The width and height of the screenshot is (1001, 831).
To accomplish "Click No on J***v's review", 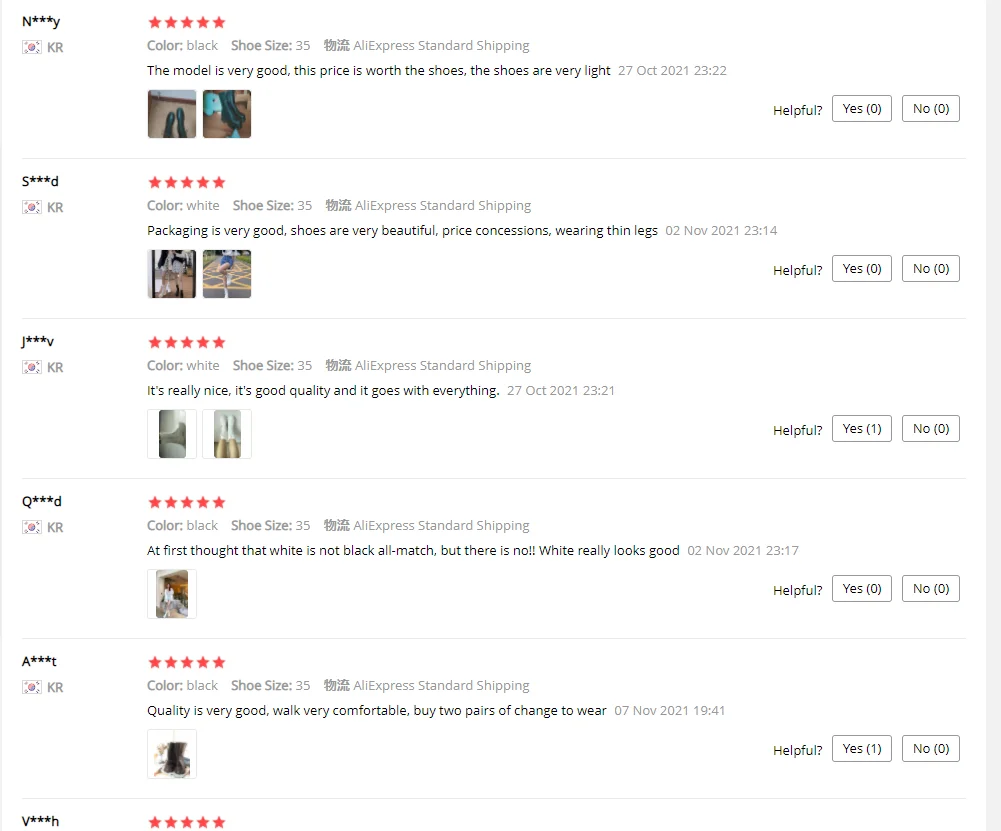I will click(x=931, y=429).
